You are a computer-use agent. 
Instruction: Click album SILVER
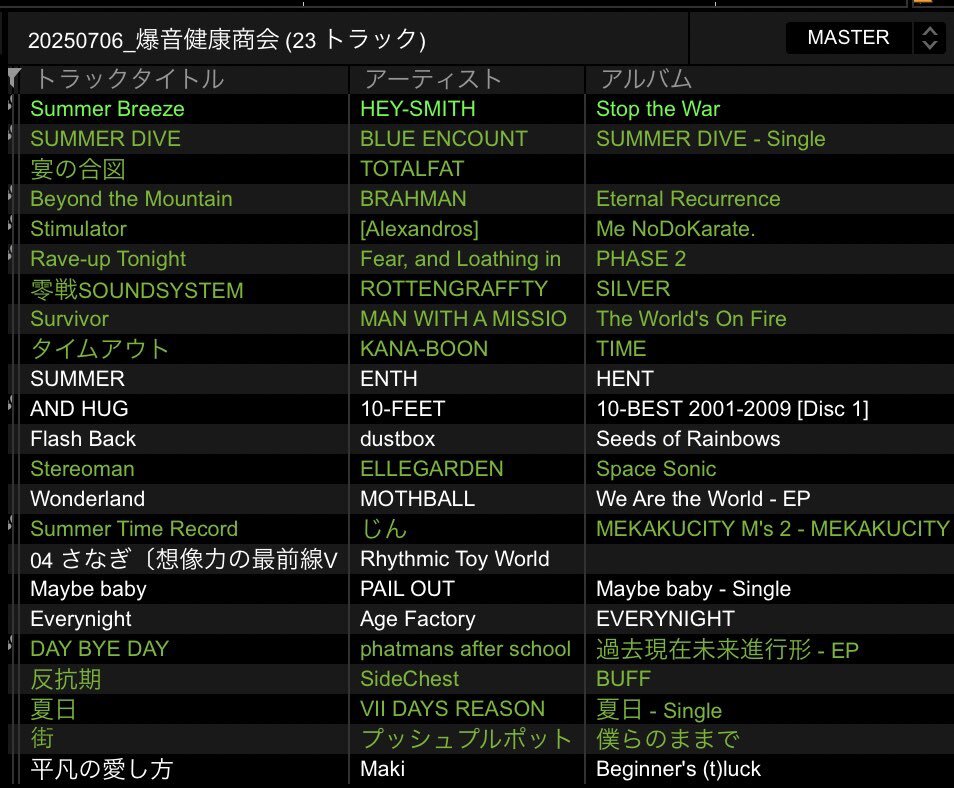633,288
